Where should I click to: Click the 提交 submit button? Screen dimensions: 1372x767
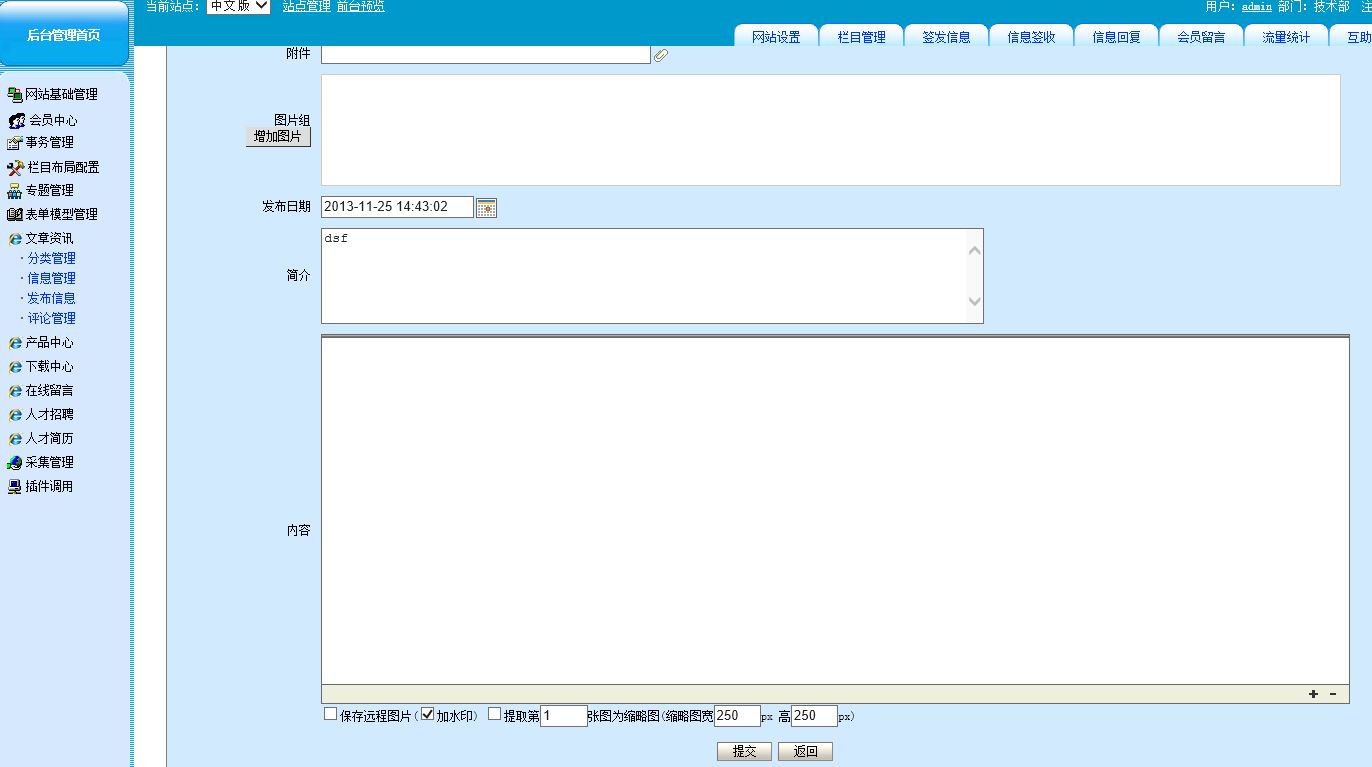point(744,751)
